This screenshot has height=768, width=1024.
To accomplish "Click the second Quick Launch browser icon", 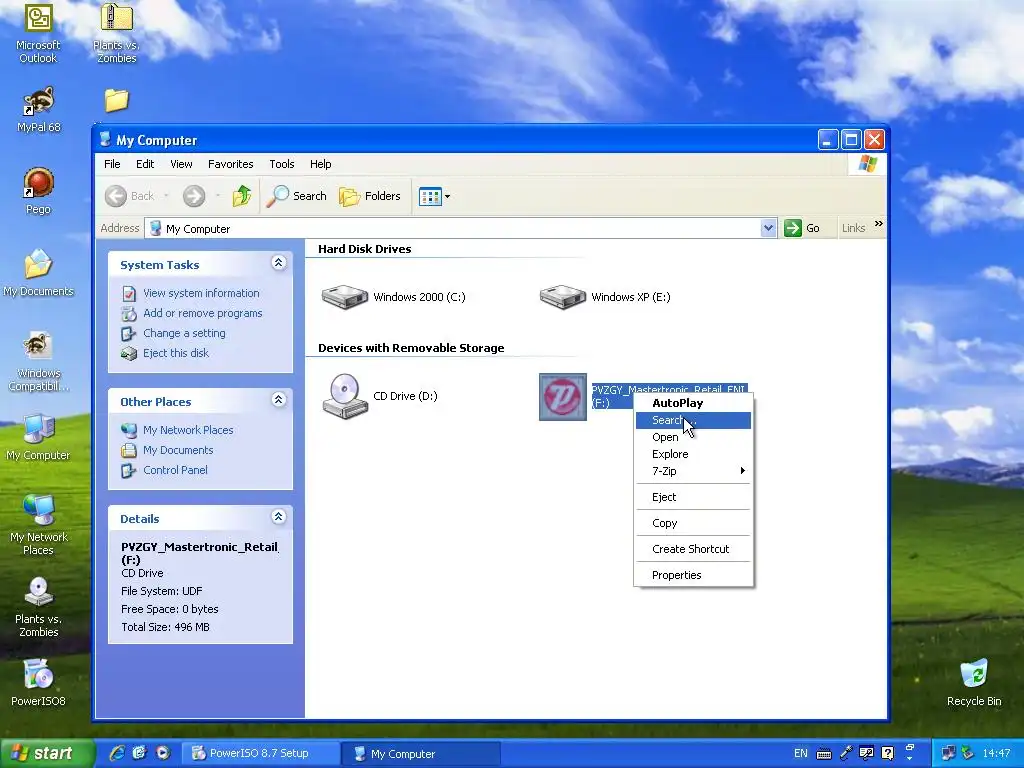I will tap(140, 753).
